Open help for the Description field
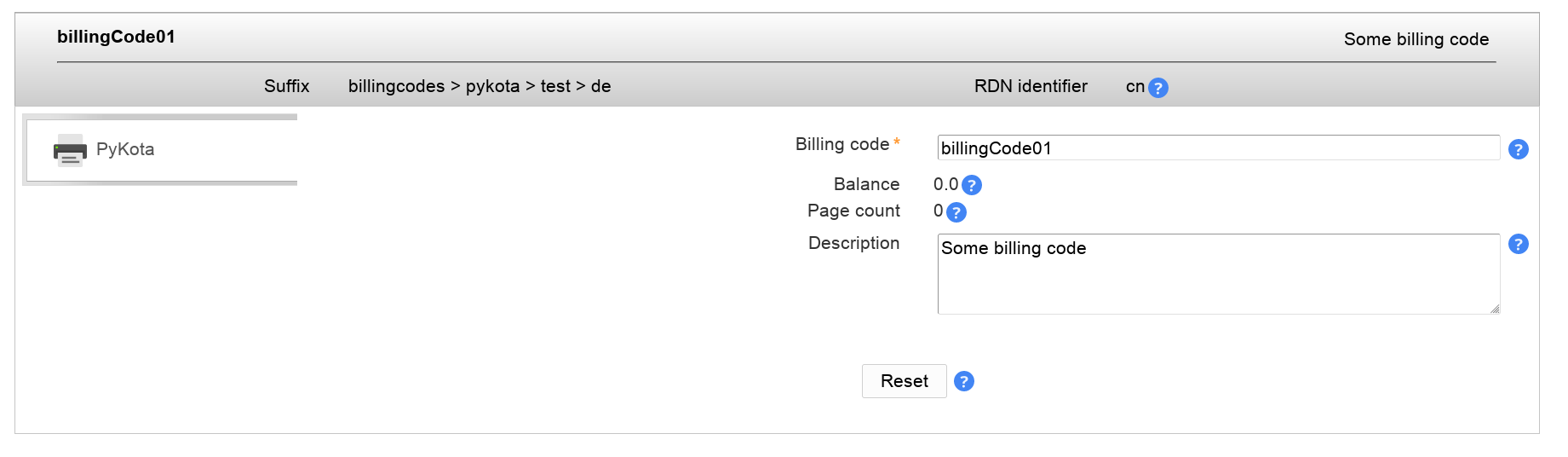Viewport: 1568px width, 457px height. [x=1518, y=244]
